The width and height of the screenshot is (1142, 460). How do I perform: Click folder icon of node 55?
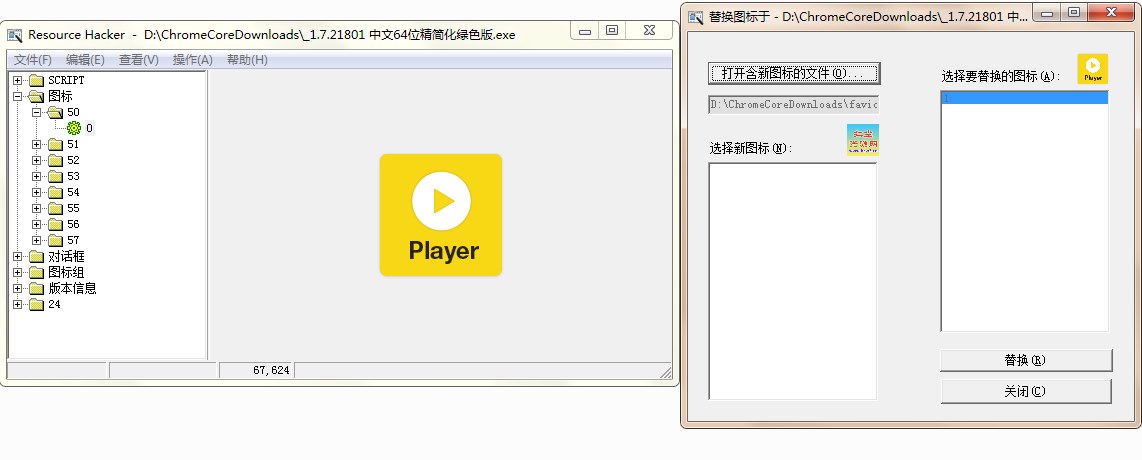coord(55,208)
